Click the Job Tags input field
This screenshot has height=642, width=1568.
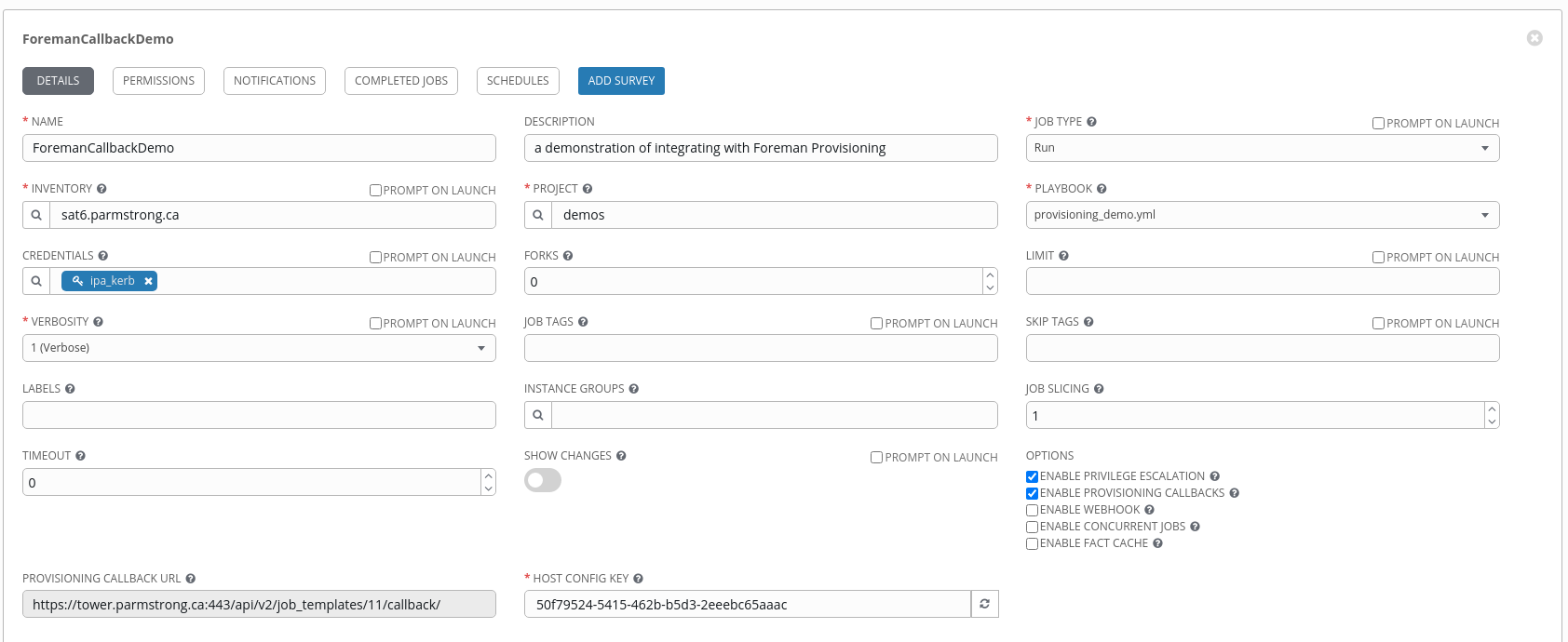[x=760, y=348]
